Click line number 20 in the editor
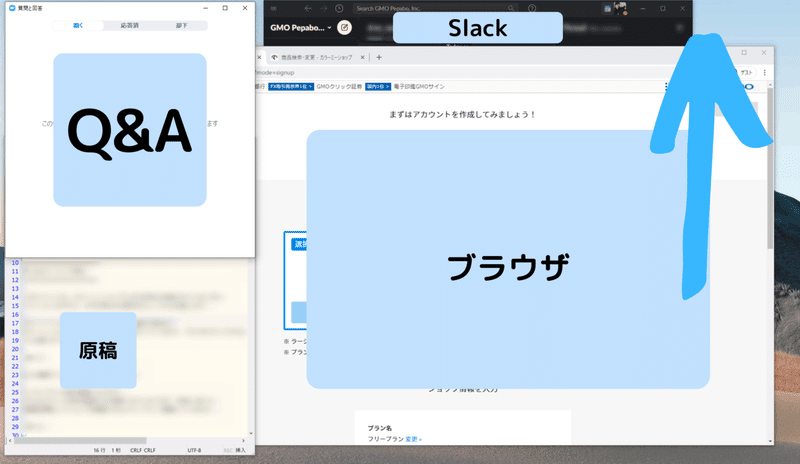The height and width of the screenshot is (464, 800). pyautogui.click(x=15, y=349)
